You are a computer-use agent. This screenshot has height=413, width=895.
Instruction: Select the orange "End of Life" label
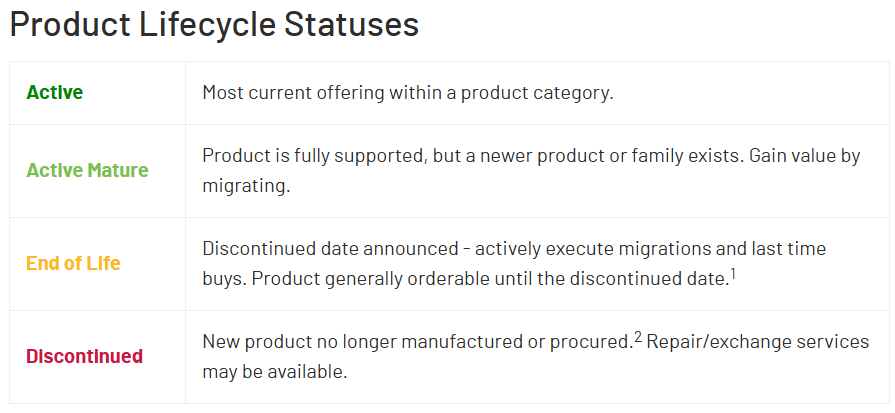(x=73, y=264)
